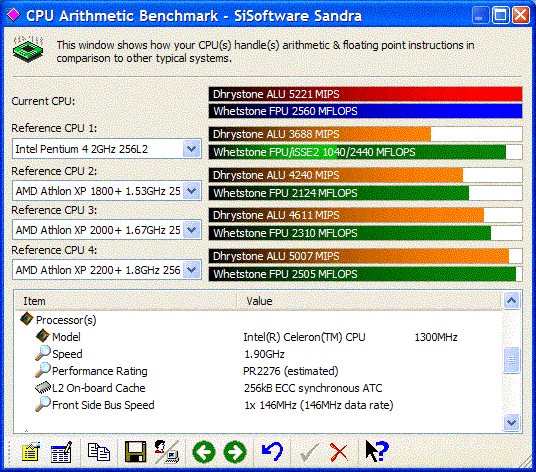The height and width of the screenshot is (472, 536).
Task: Save report with the floppy disk icon
Action: click(135, 452)
